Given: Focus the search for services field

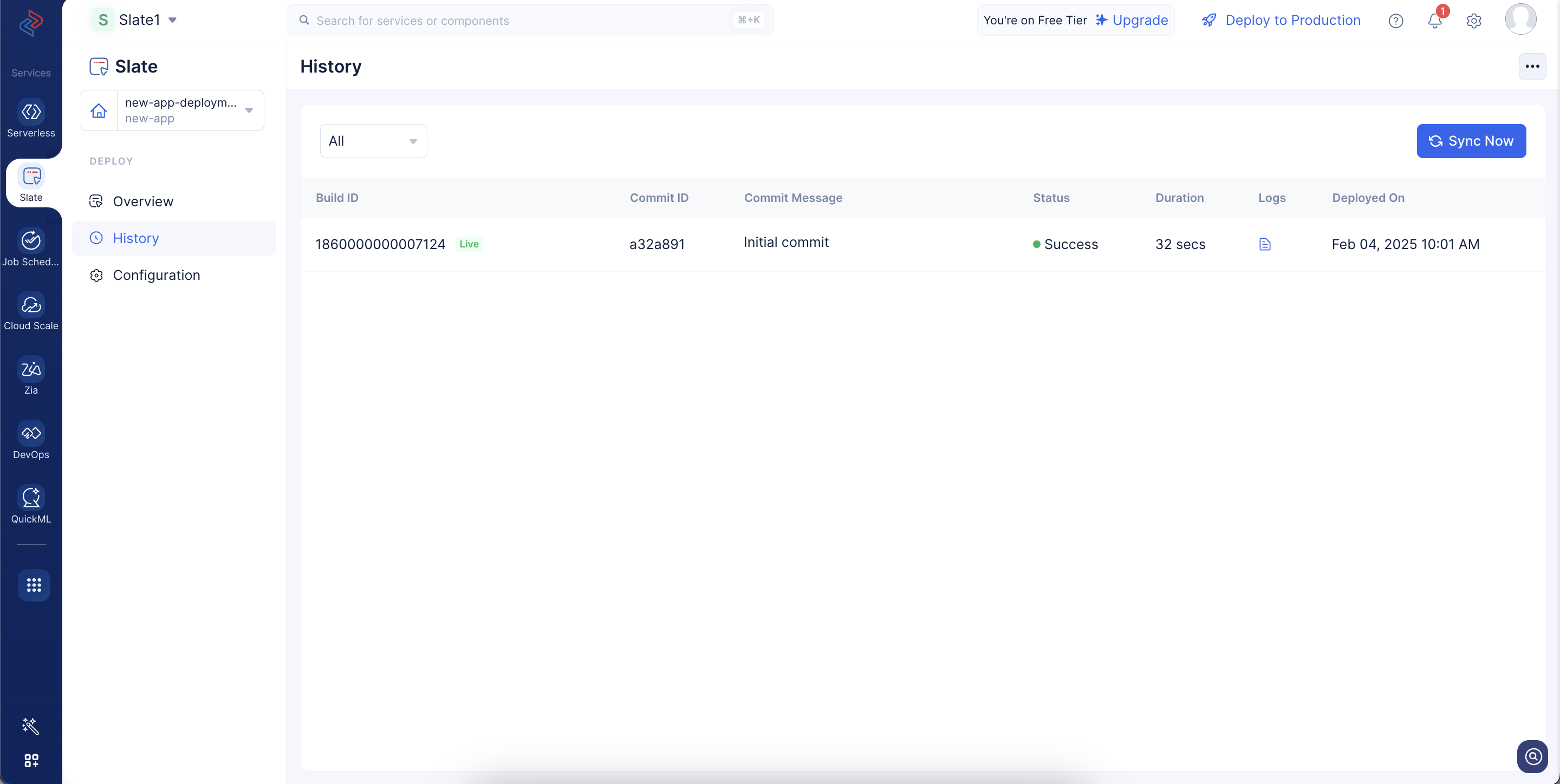Looking at the screenshot, I should (x=530, y=20).
